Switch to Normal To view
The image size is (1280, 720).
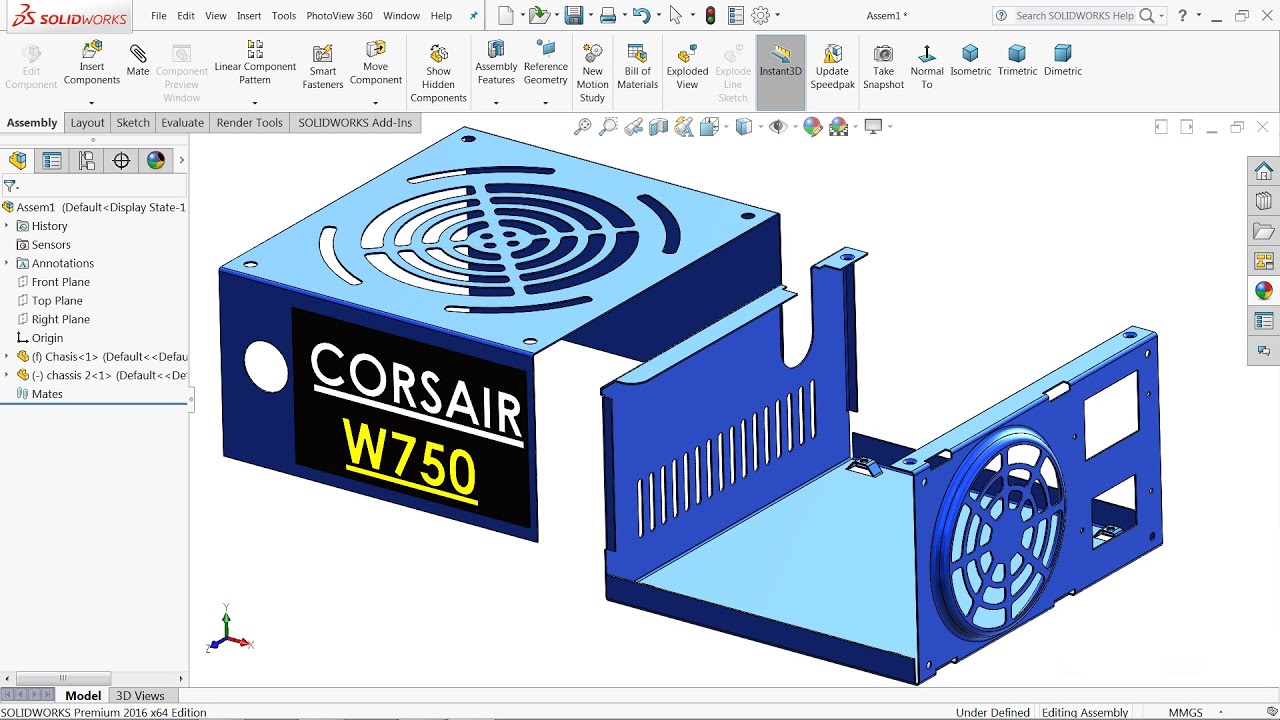(927, 67)
